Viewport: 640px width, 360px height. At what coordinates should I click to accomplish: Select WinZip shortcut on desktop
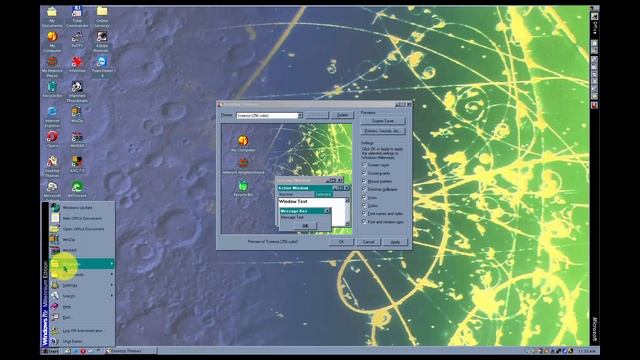tap(77, 115)
